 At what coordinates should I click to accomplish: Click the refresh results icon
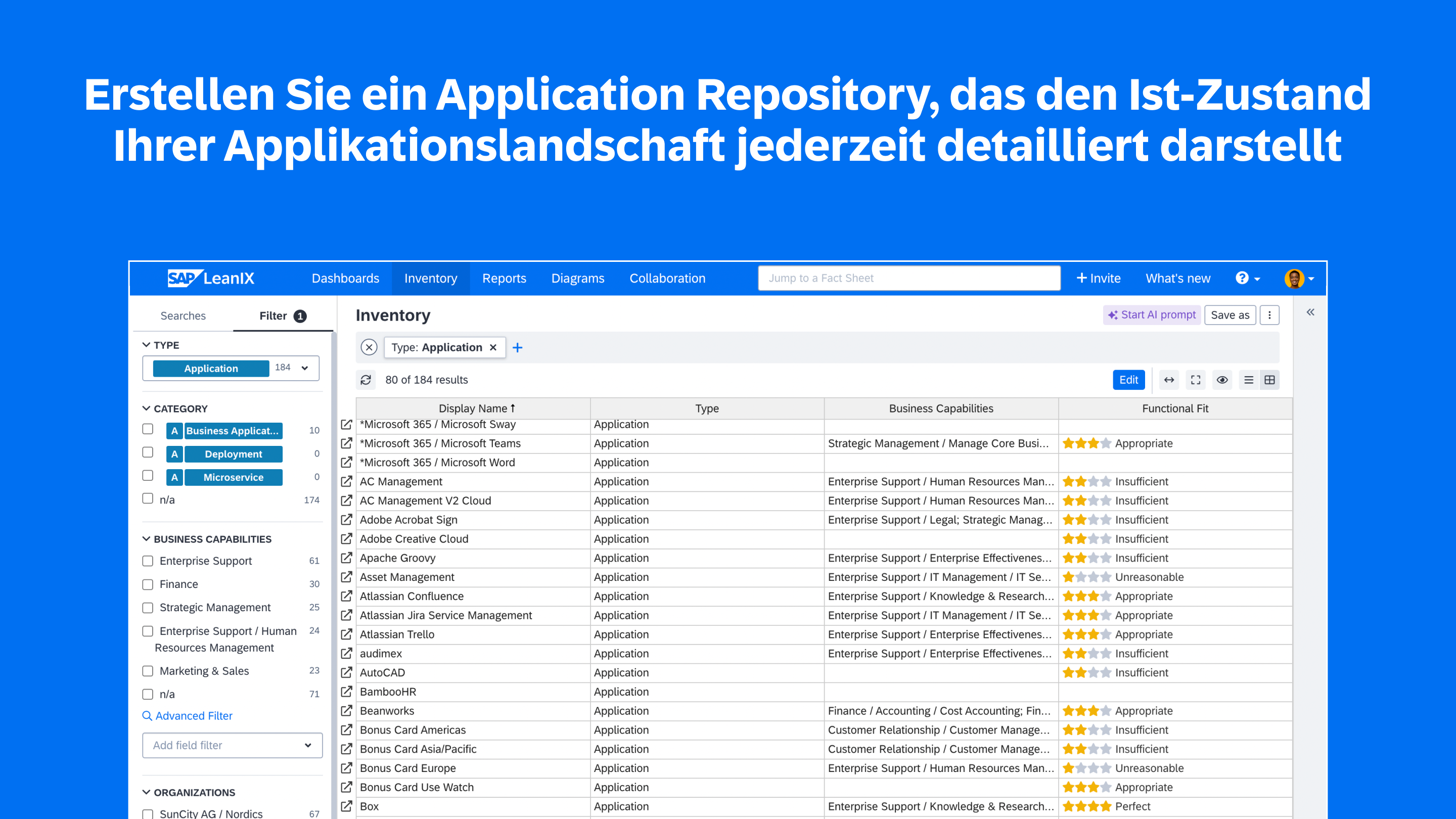pyautogui.click(x=366, y=380)
